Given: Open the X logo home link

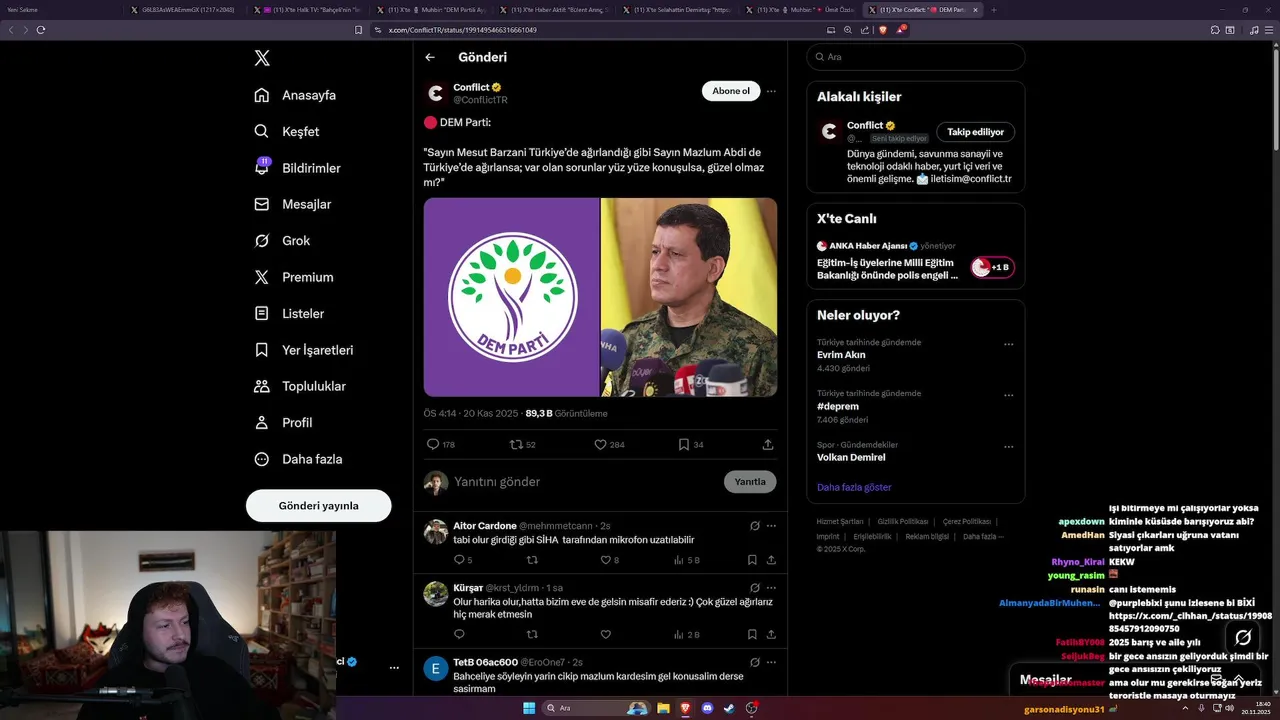Looking at the screenshot, I should click(x=262, y=58).
